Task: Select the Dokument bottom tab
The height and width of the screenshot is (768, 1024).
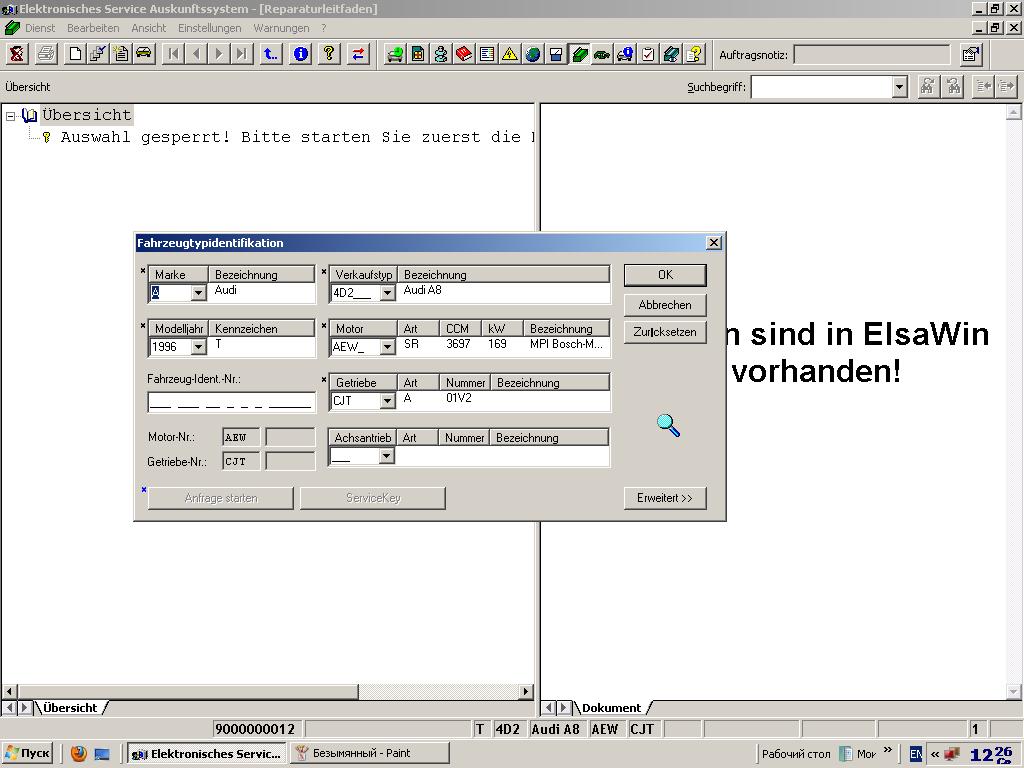Action: click(x=611, y=708)
